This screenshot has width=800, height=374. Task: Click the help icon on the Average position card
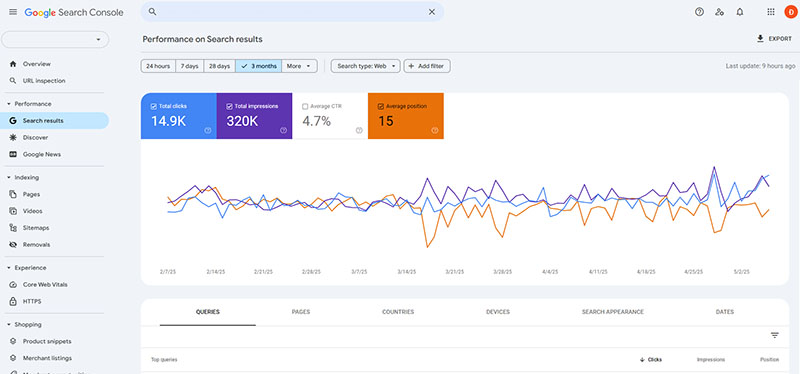point(434,130)
